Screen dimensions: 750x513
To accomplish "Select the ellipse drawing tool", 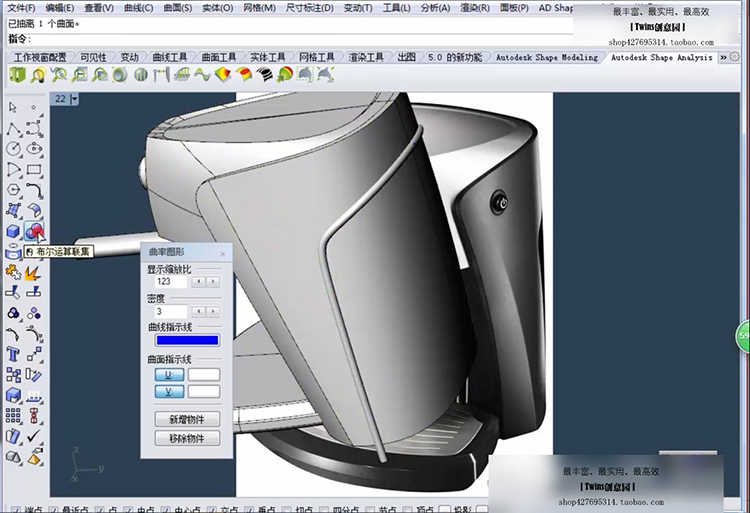I will pos(34,149).
